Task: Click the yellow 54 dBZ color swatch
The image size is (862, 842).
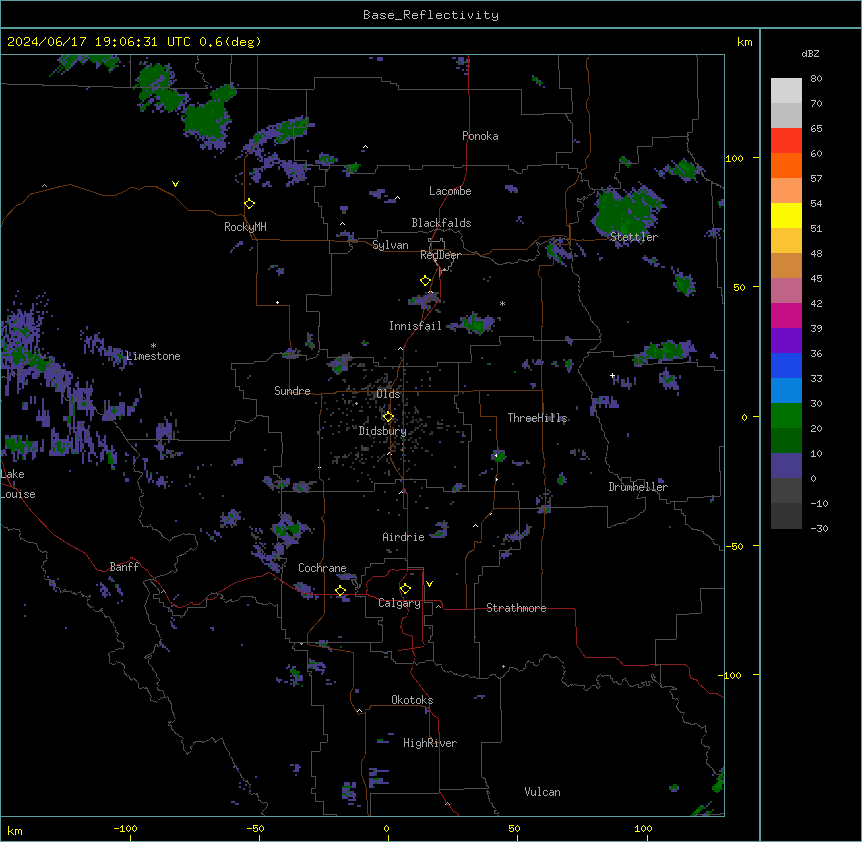Action: click(x=786, y=215)
